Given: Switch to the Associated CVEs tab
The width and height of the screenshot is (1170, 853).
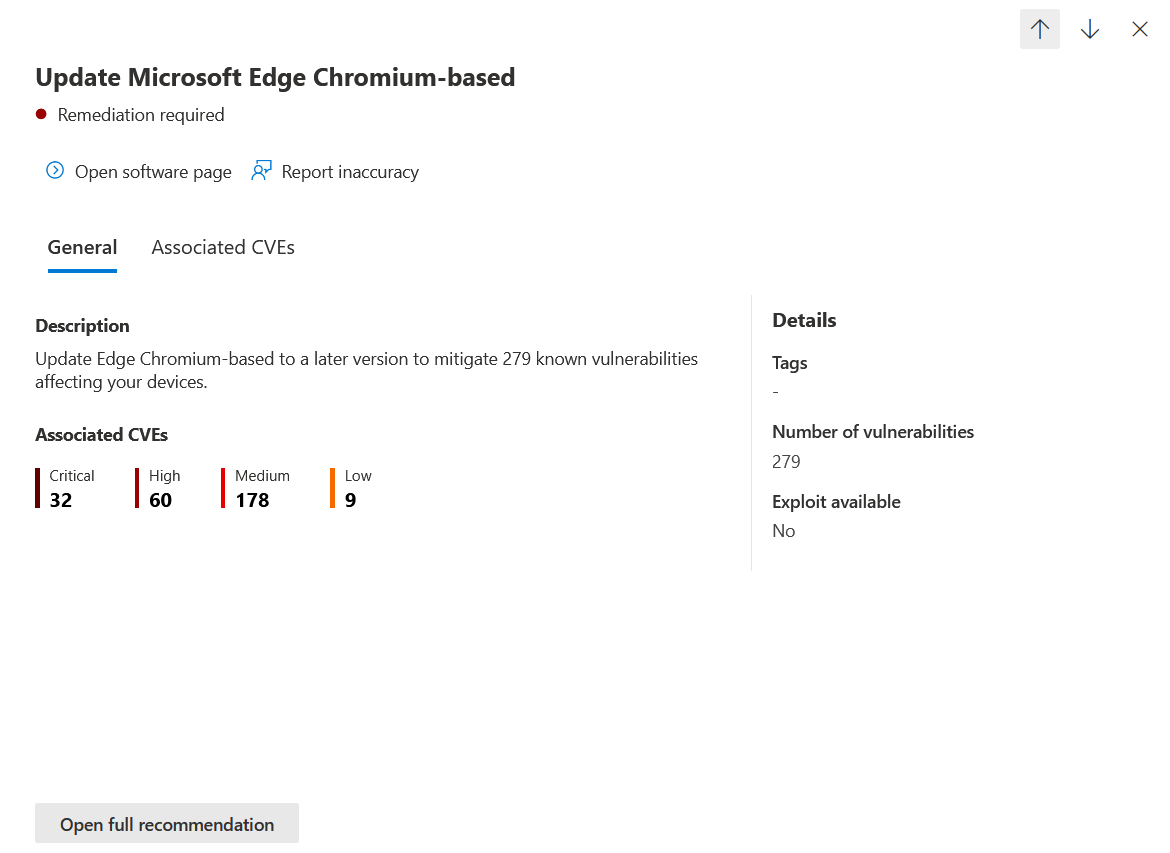Looking at the screenshot, I should [223, 248].
